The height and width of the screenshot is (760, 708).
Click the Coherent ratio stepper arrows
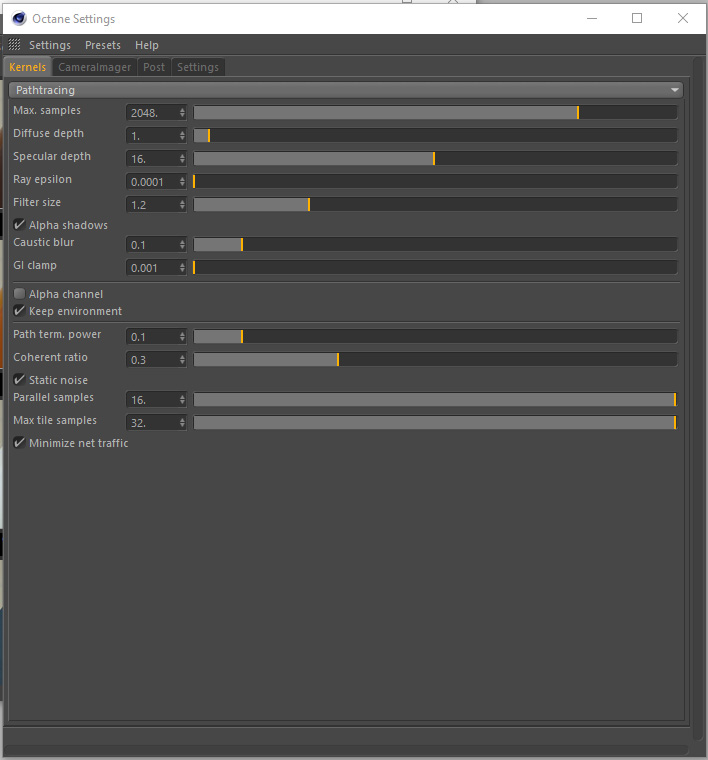coord(182,360)
